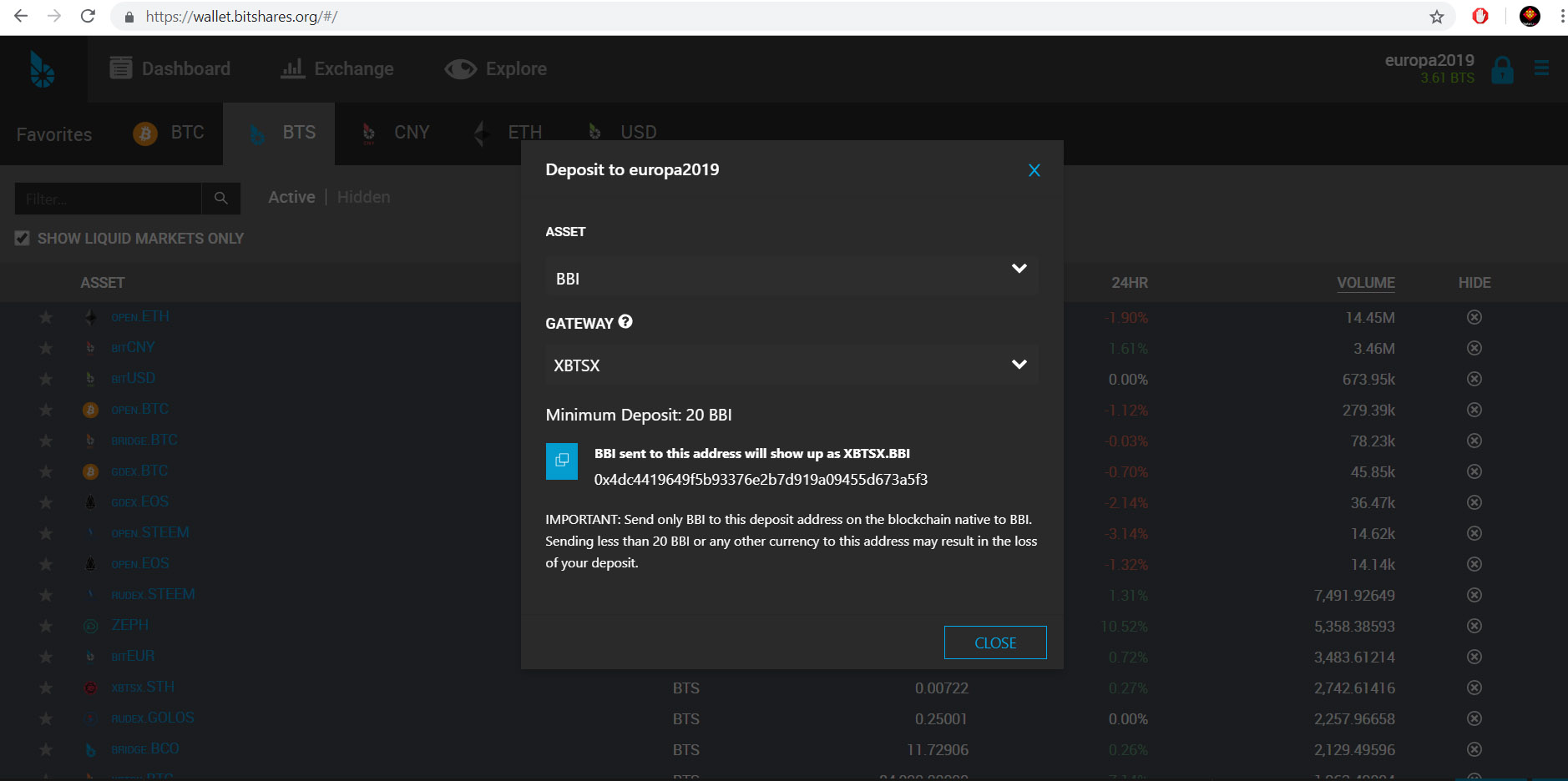
Task: Bookmark this page with the star
Action: pyautogui.click(x=1436, y=17)
